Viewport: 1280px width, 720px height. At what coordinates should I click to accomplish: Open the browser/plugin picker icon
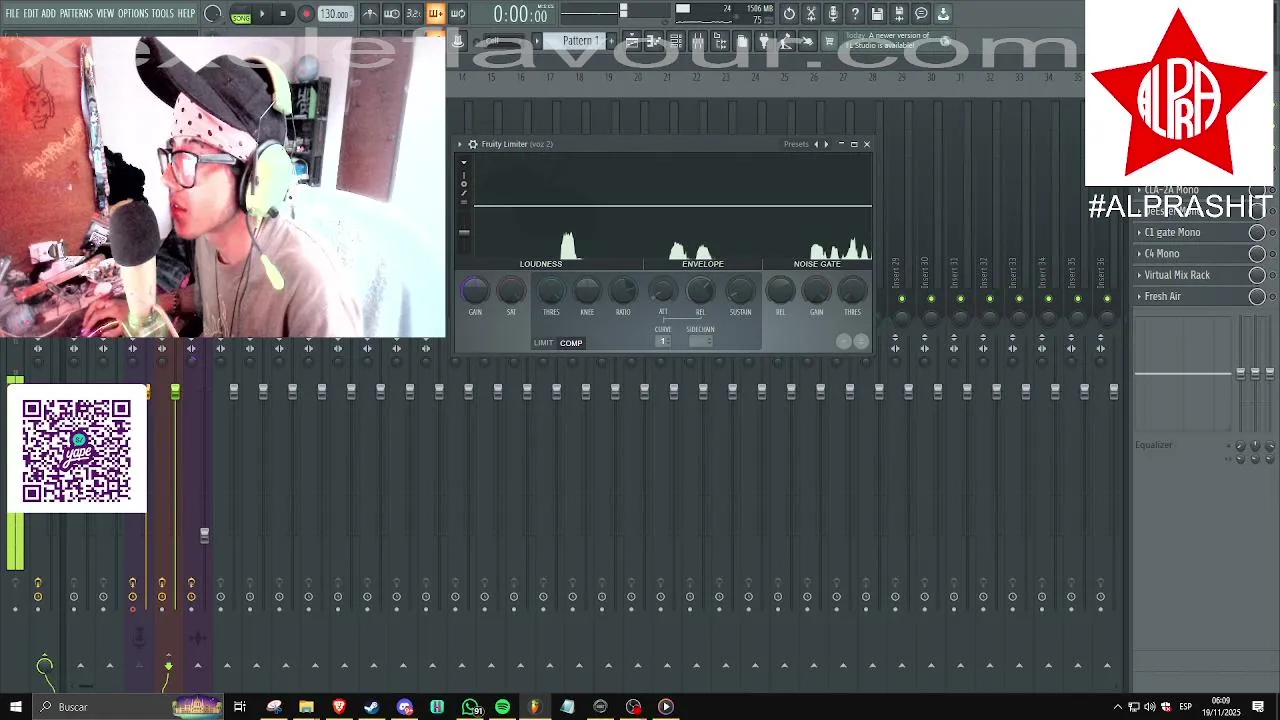[720, 41]
